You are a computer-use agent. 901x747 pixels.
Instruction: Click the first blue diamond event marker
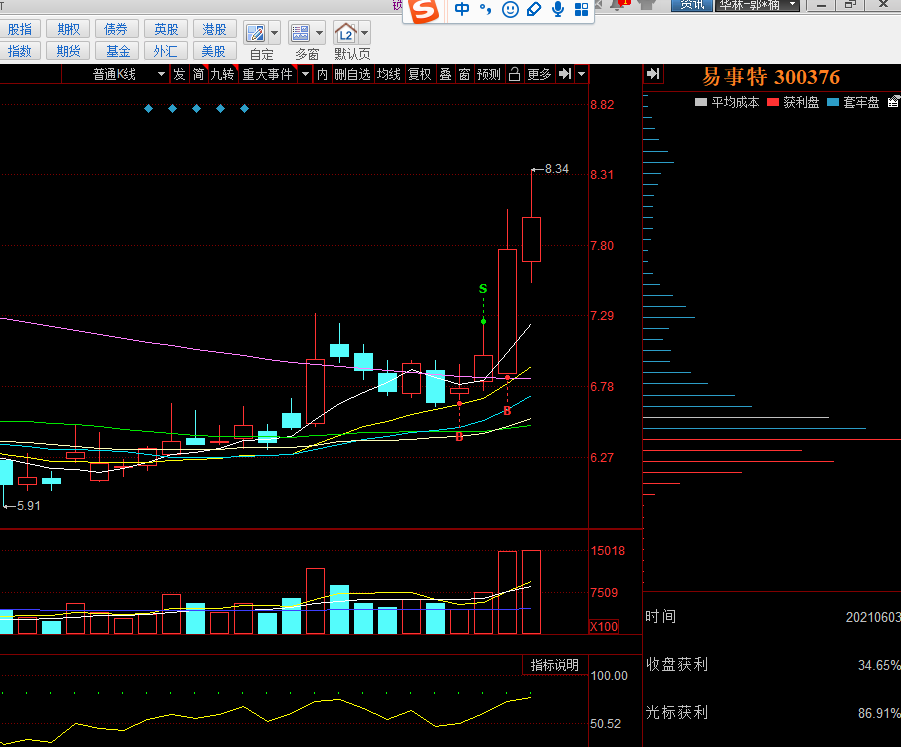148,109
